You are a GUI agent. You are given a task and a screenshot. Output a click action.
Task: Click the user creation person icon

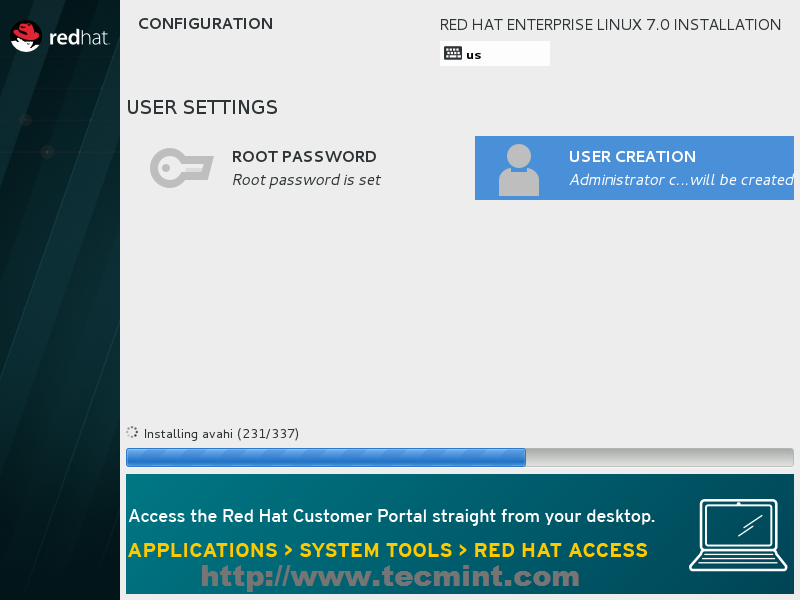(x=518, y=169)
